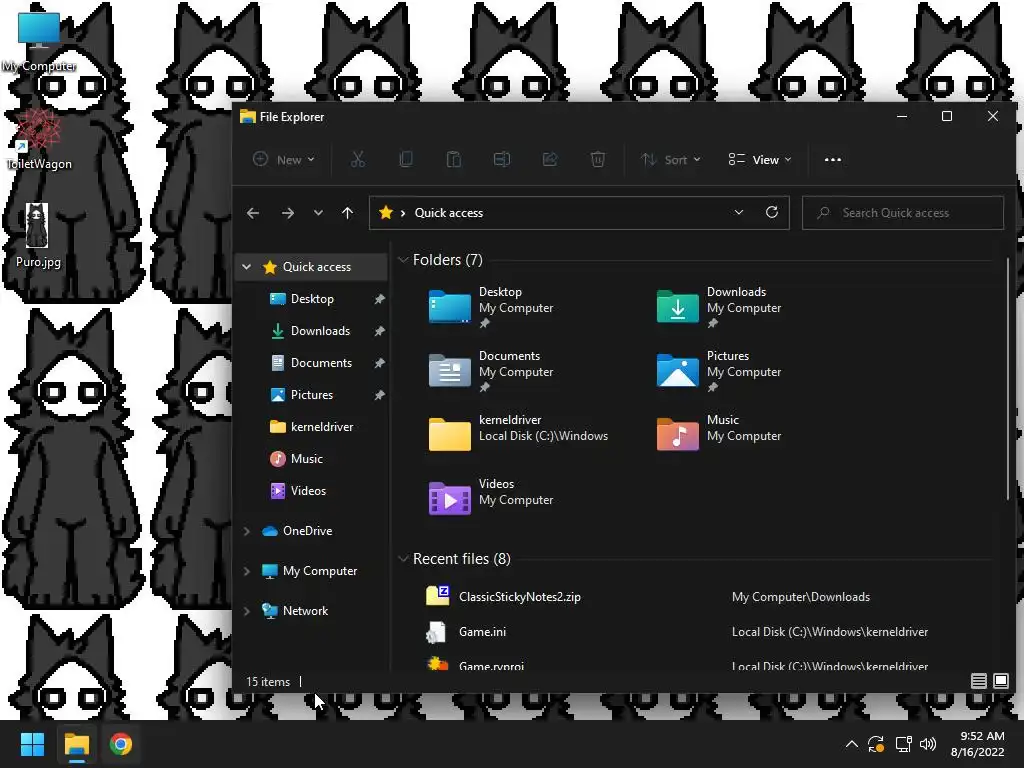Image resolution: width=1024 pixels, height=768 pixels.
Task: Open the Documents folder tile
Action: coord(491,370)
